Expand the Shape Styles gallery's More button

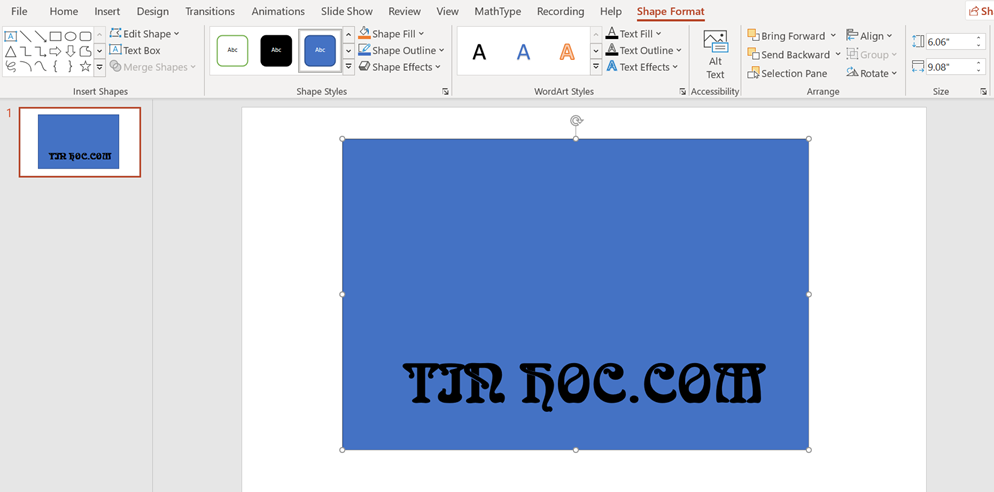tap(348, 67)
